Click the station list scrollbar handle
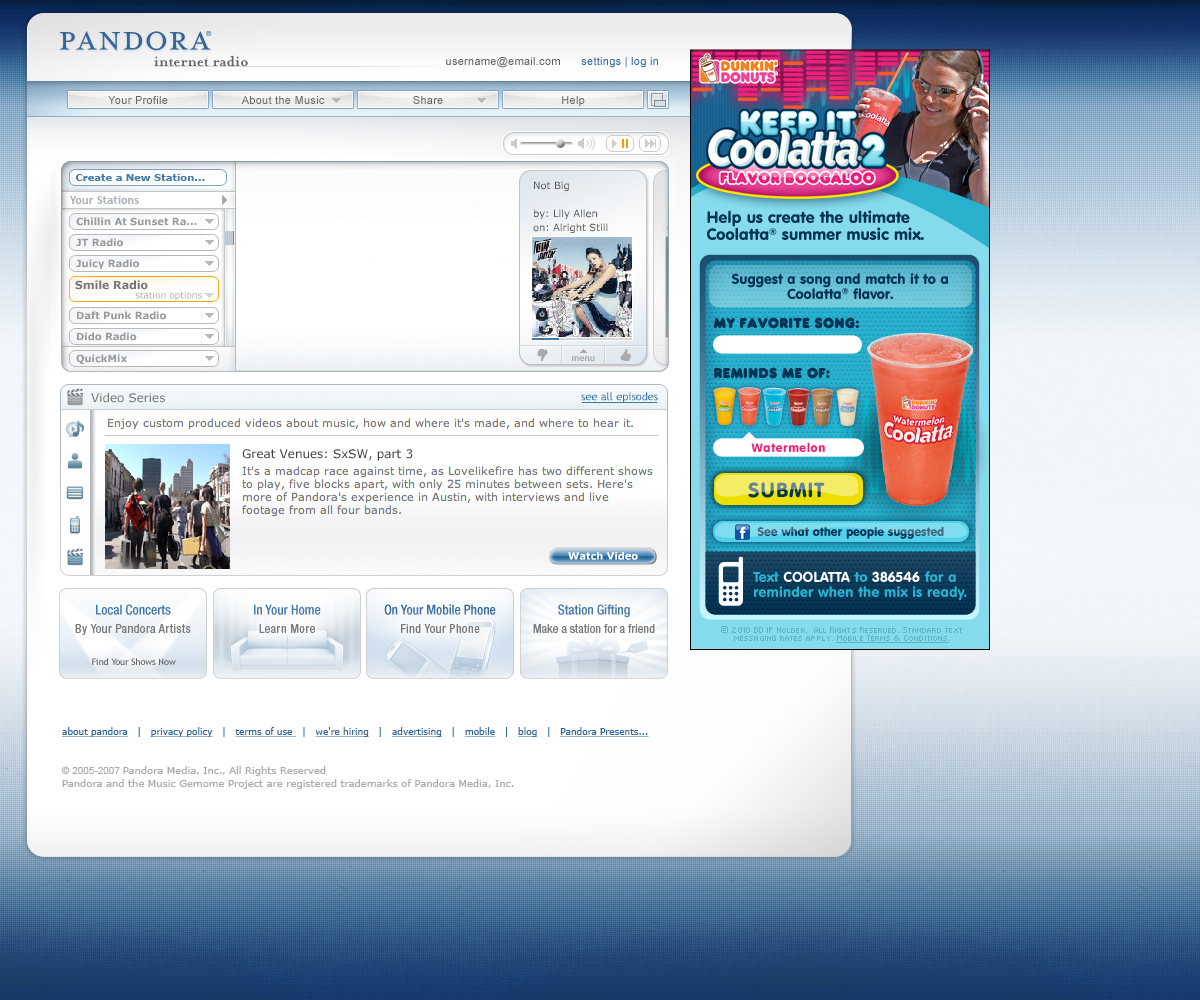The image size is (1200, 1000). [x=229, y=238]
